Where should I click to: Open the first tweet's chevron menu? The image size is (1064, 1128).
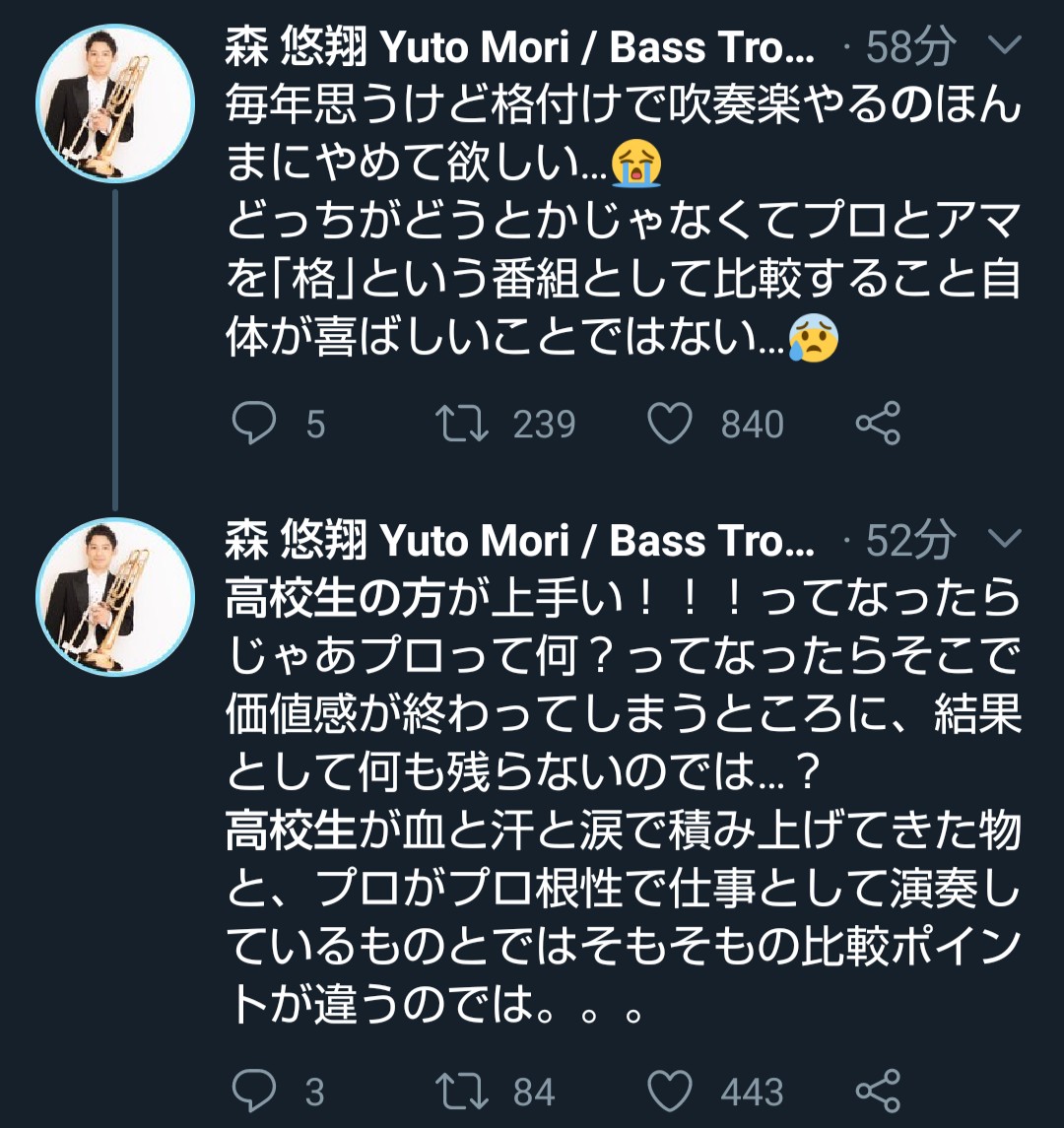(1005, 45)
